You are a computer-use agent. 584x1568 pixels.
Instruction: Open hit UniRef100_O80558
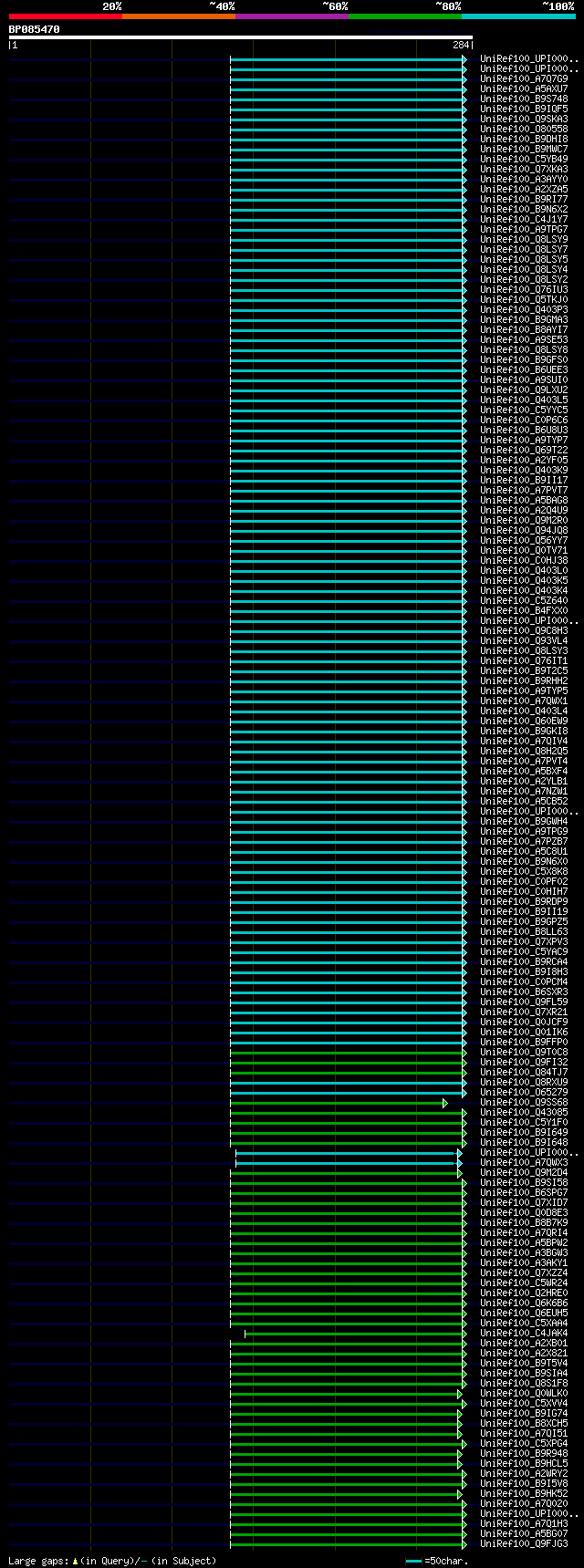(x=524, y=130)
